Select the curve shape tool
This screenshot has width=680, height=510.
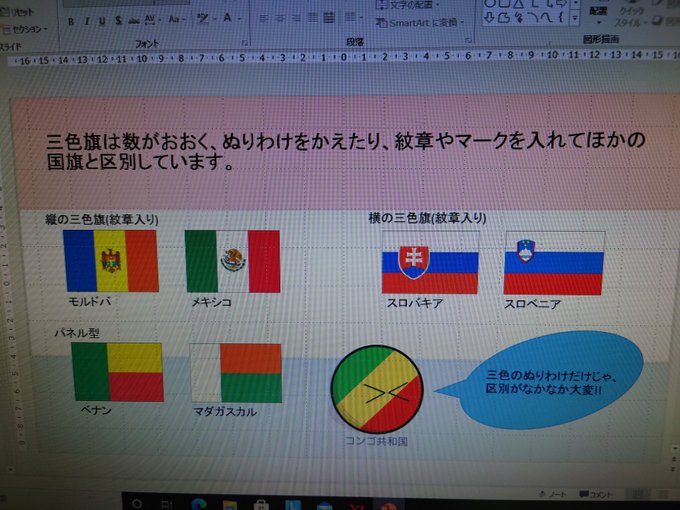(x=547, y=17)
